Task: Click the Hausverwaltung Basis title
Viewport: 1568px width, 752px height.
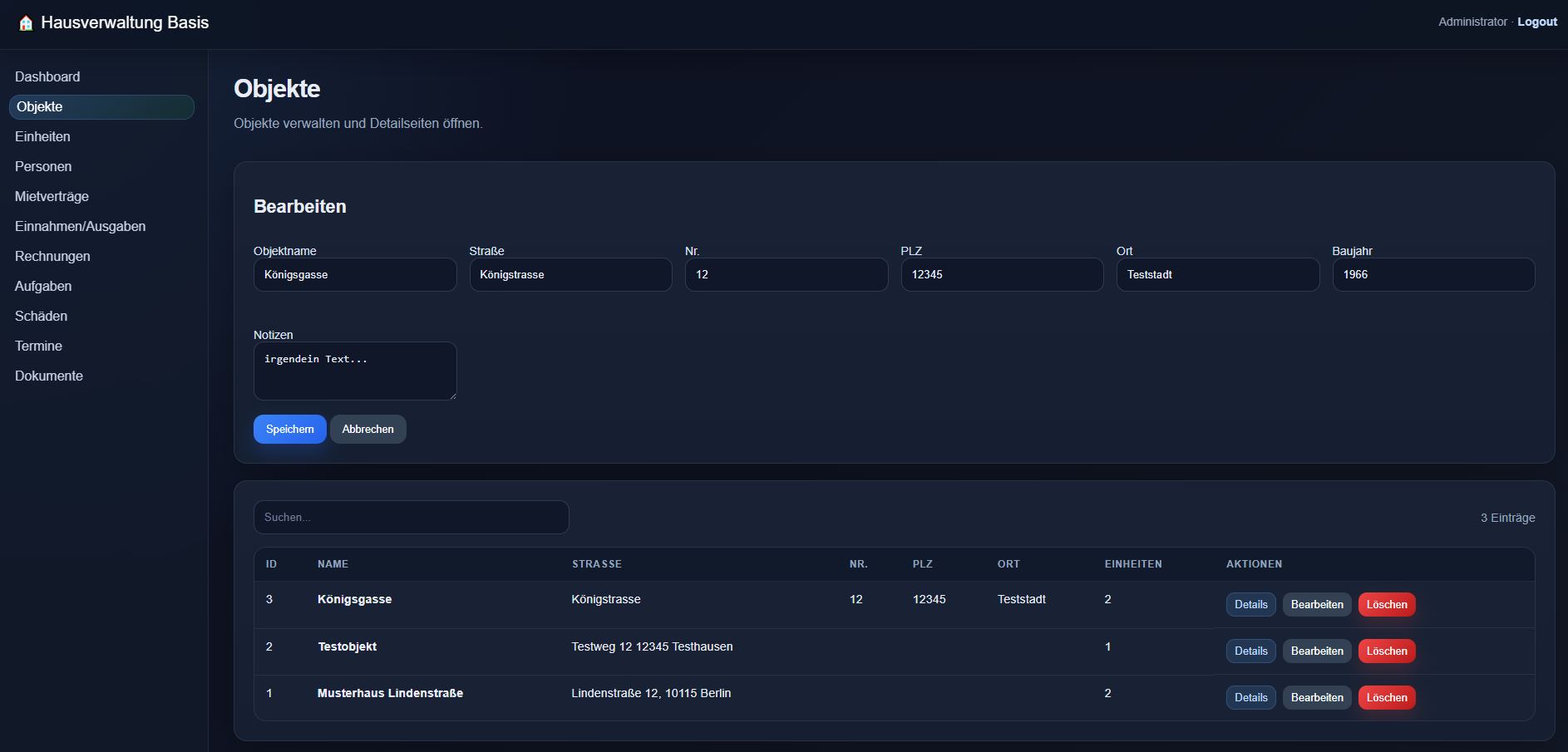Action: [x=125, y=22]
